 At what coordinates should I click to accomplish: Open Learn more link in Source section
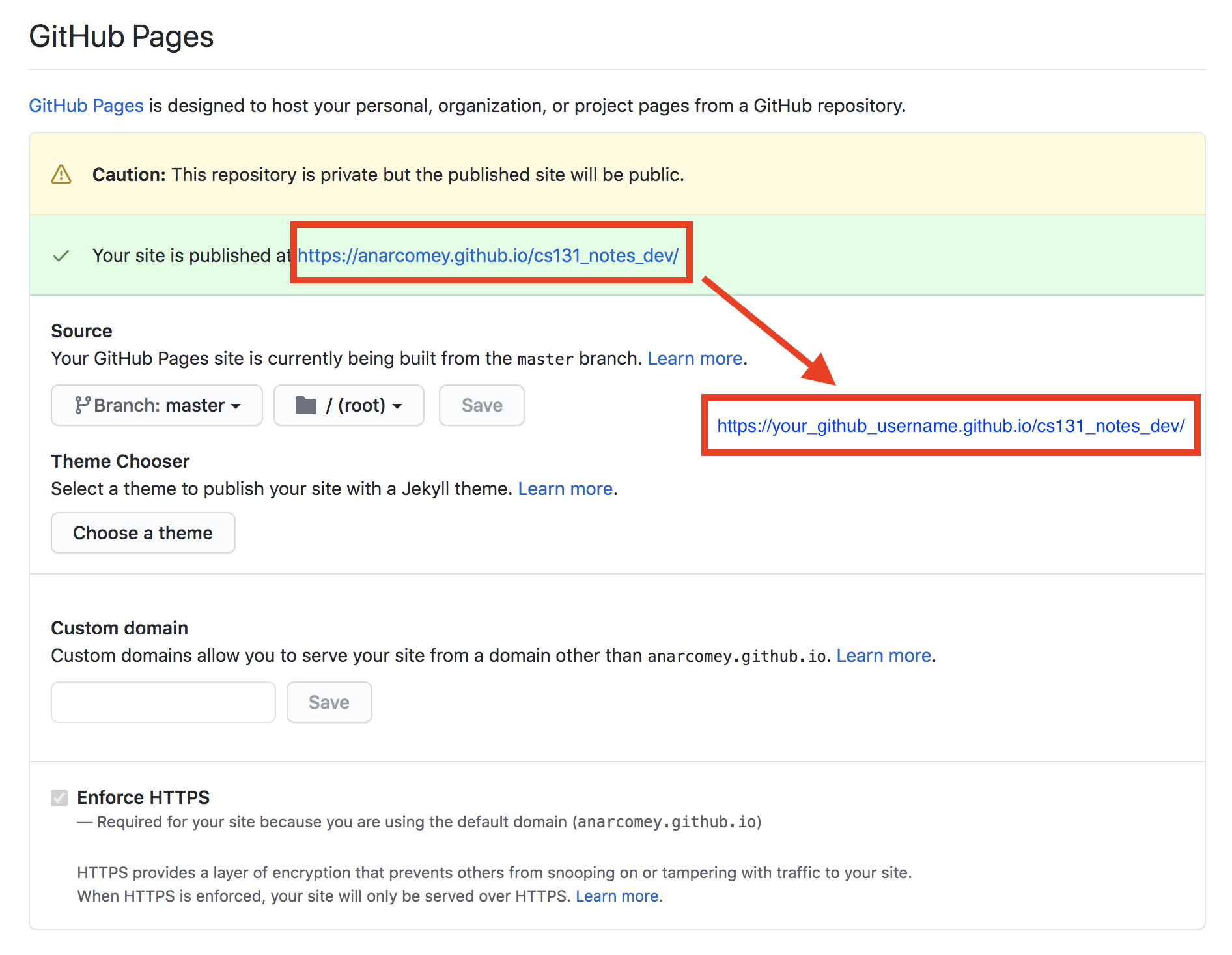coord(695,358)
